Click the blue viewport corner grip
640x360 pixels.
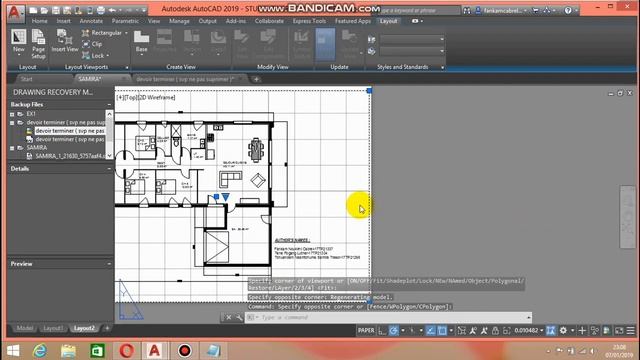[369, 91]
